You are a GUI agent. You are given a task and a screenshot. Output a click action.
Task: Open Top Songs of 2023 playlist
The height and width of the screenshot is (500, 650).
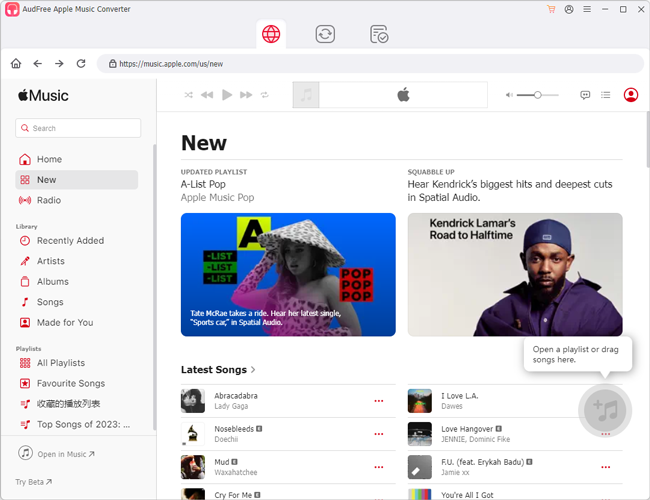pyautogui.click(x=77, y=424)
